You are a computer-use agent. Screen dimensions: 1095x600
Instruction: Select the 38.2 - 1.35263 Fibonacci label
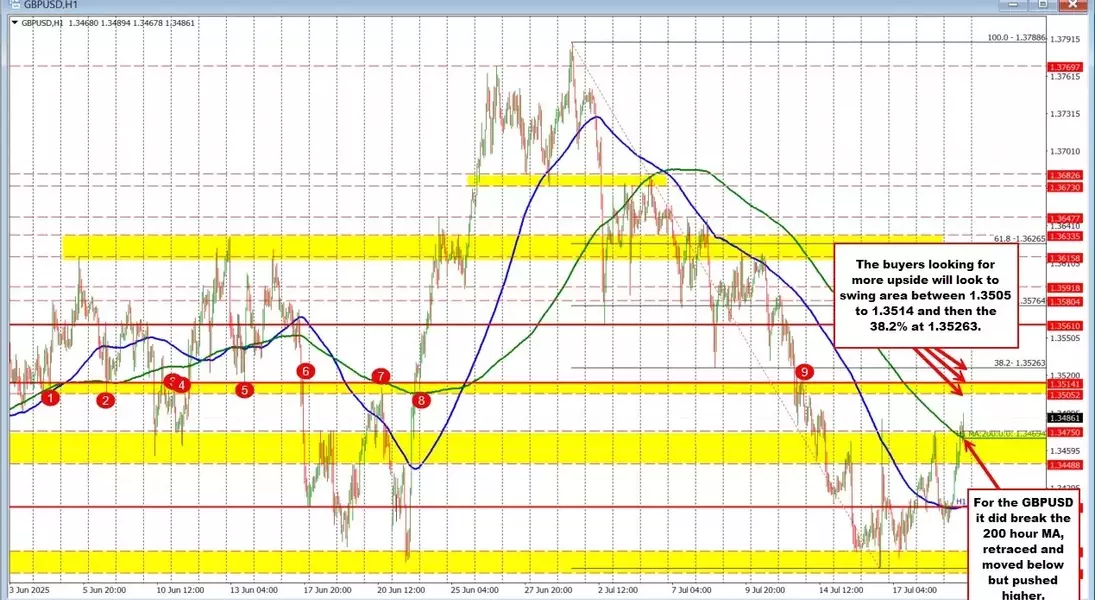[x=1020, y=363]
